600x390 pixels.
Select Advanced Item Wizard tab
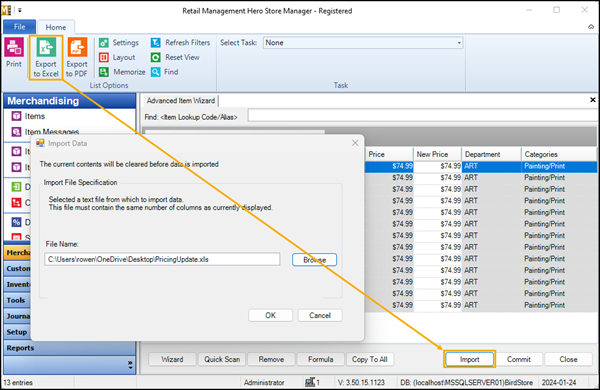point(181,101)
